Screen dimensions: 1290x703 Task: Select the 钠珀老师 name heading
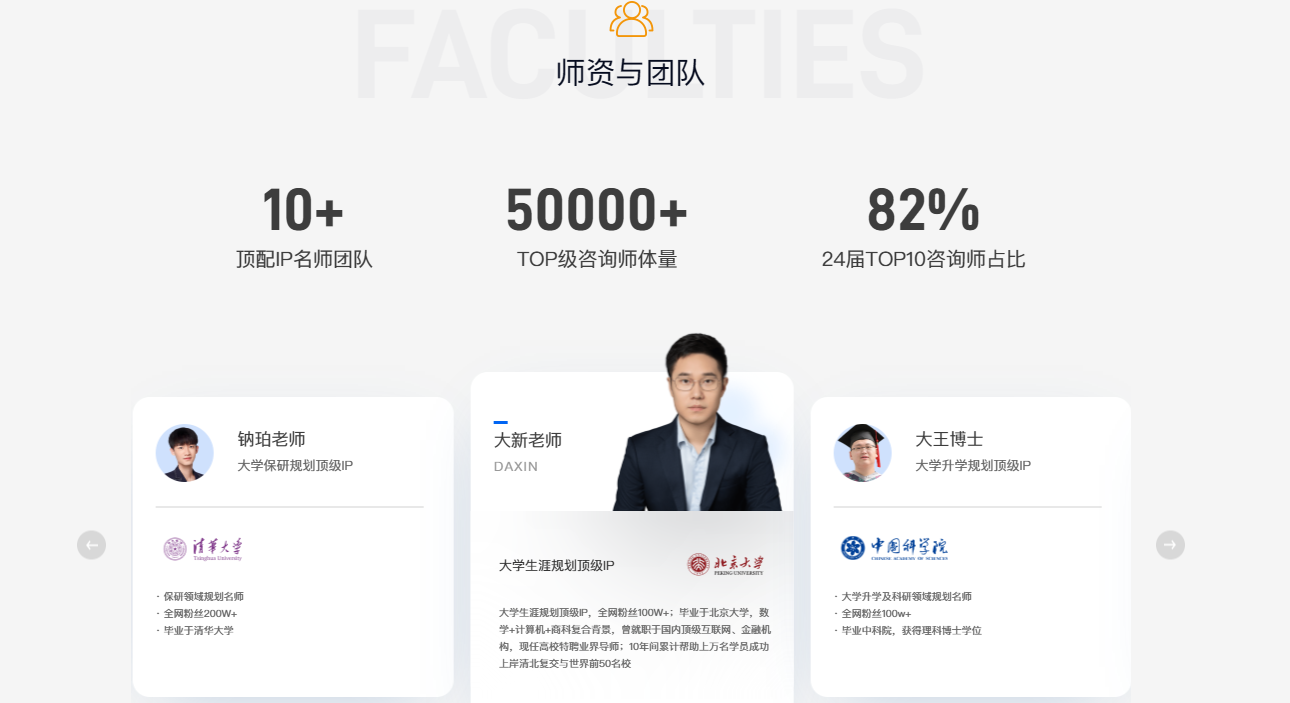click(272, 439)
